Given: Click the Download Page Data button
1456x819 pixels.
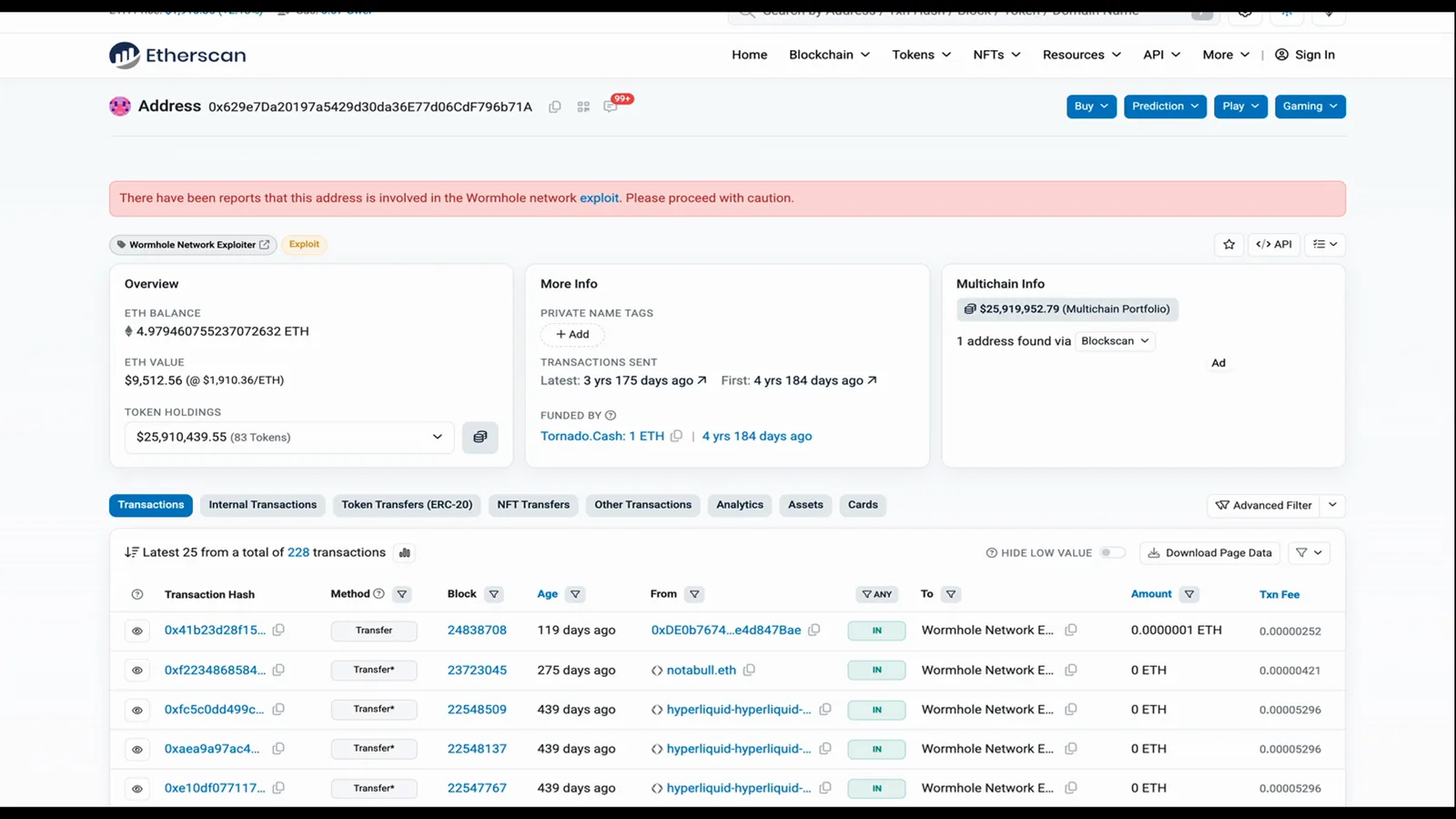Looking at the screenshot, I should click(x=1209, y=552).
